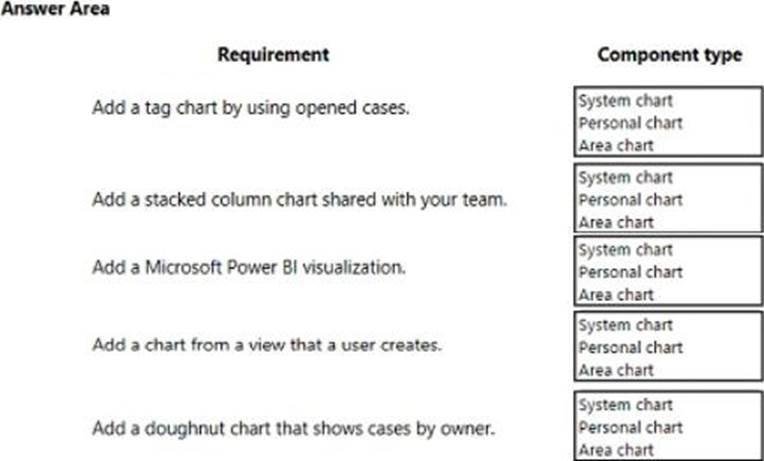Choose Personal chart for stacked column chart

tap(630, 199)
